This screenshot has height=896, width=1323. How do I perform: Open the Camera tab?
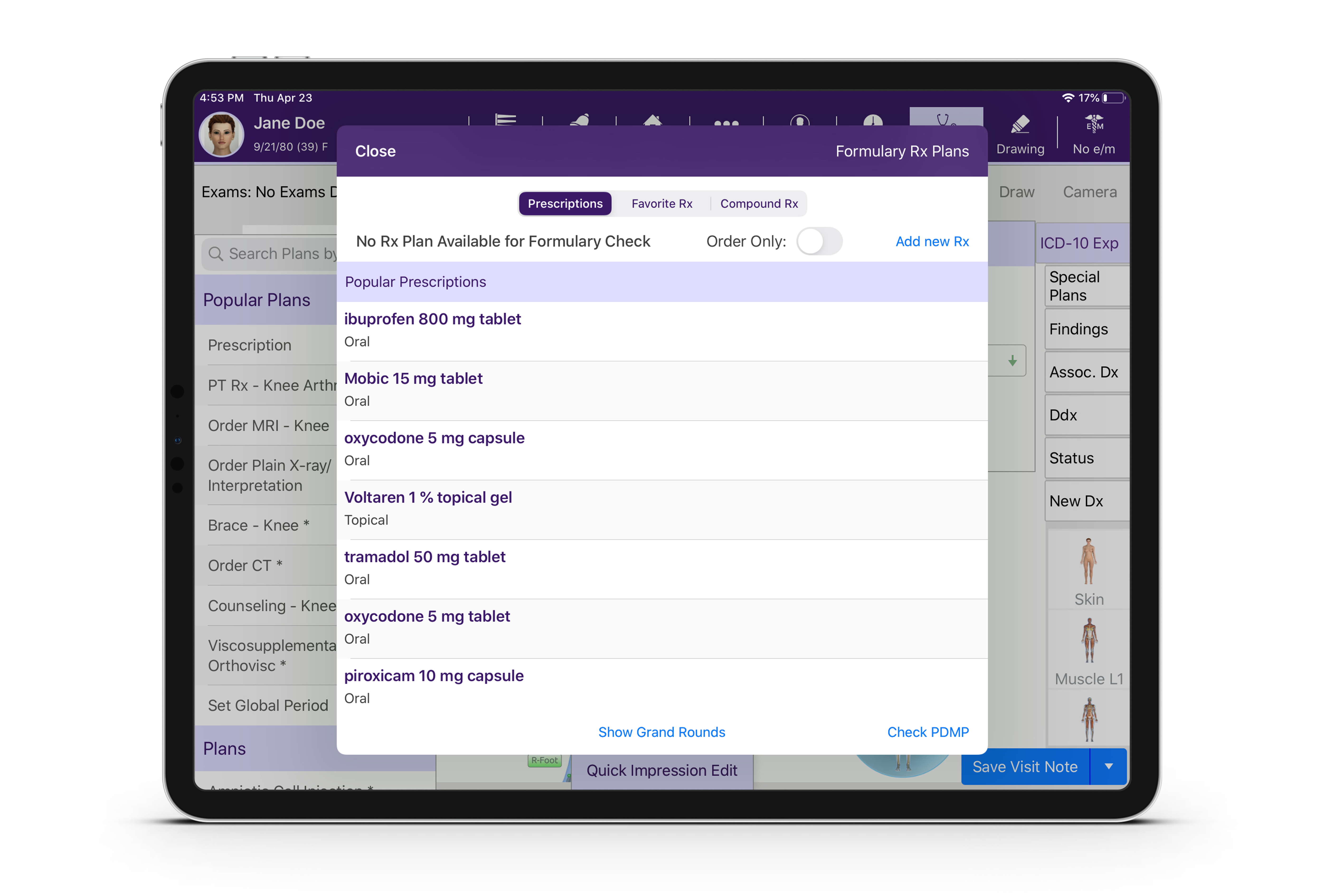1090,192
